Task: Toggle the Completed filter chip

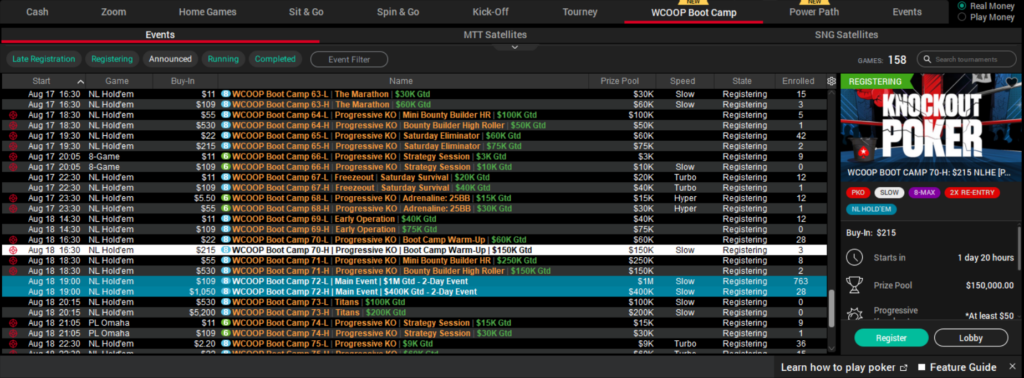Action: pos(275,59)
